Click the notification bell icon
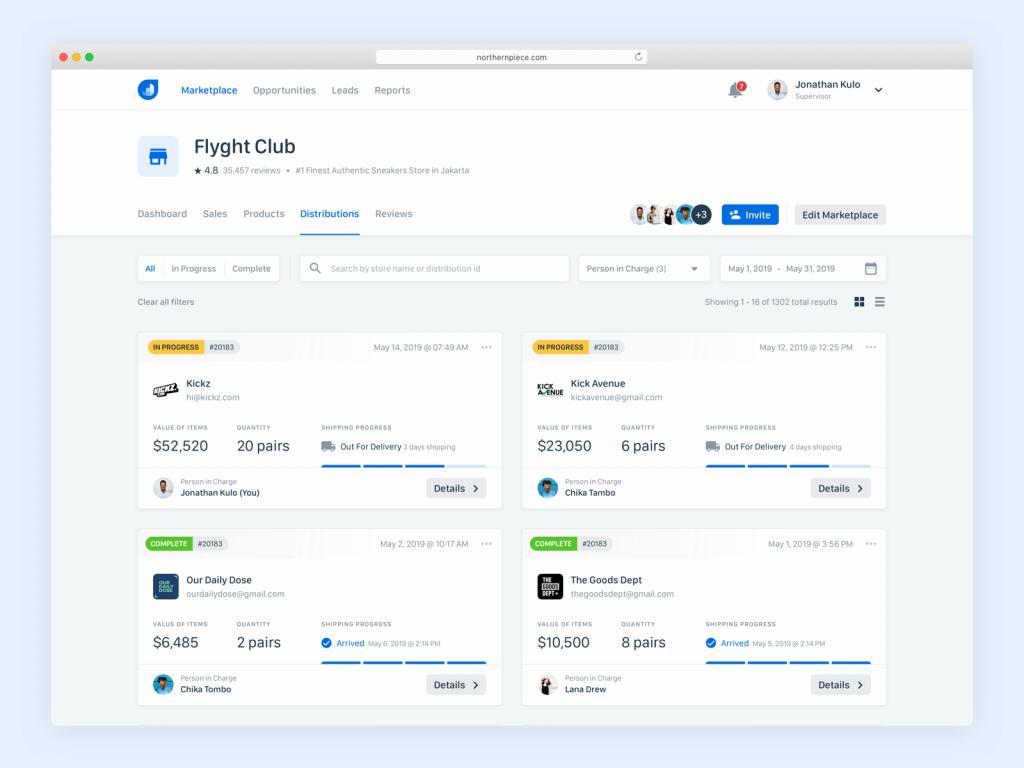The width and height of the screenshot is (1024, 768). 735,91
